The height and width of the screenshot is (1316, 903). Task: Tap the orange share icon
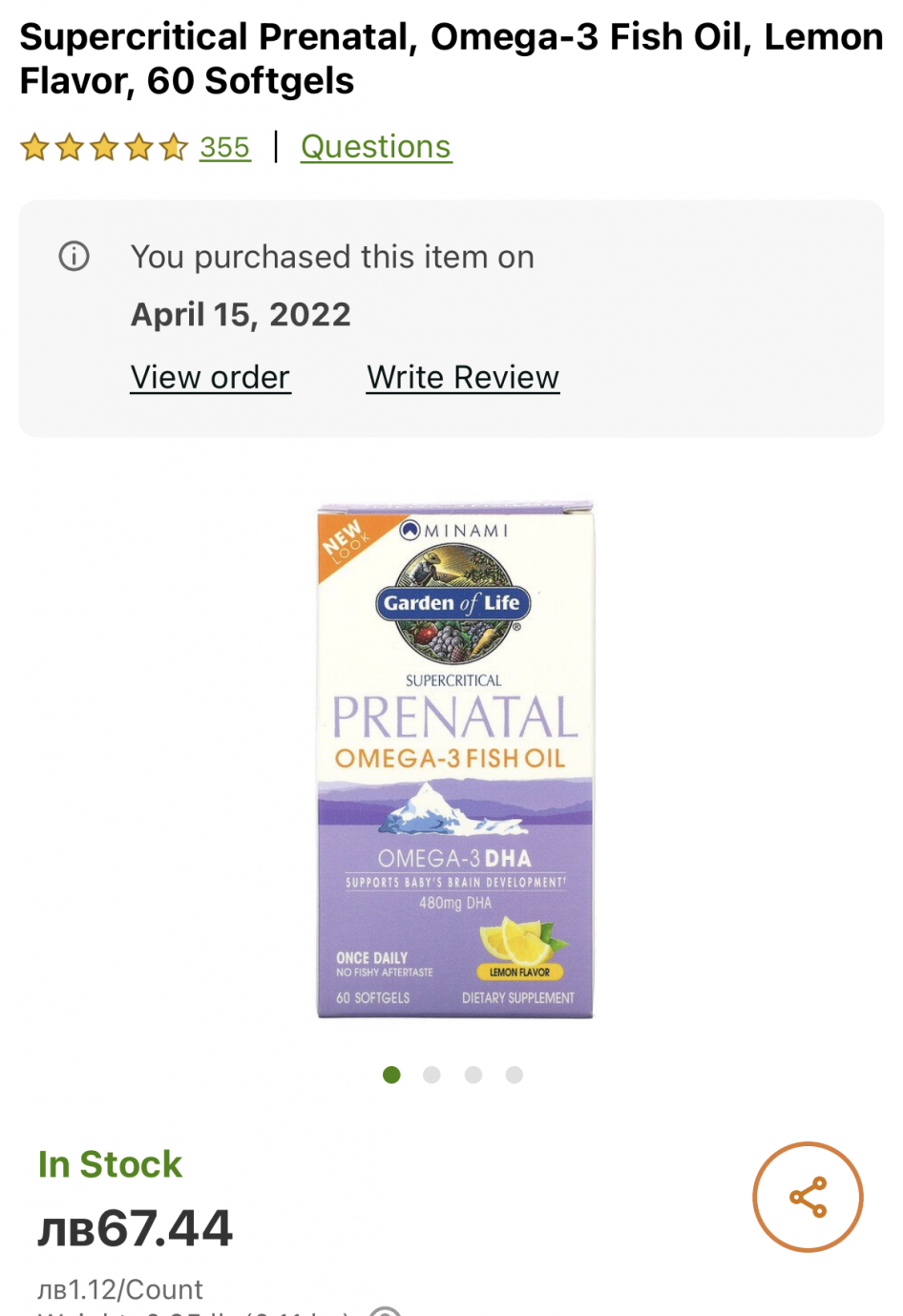click(808, 1197)
